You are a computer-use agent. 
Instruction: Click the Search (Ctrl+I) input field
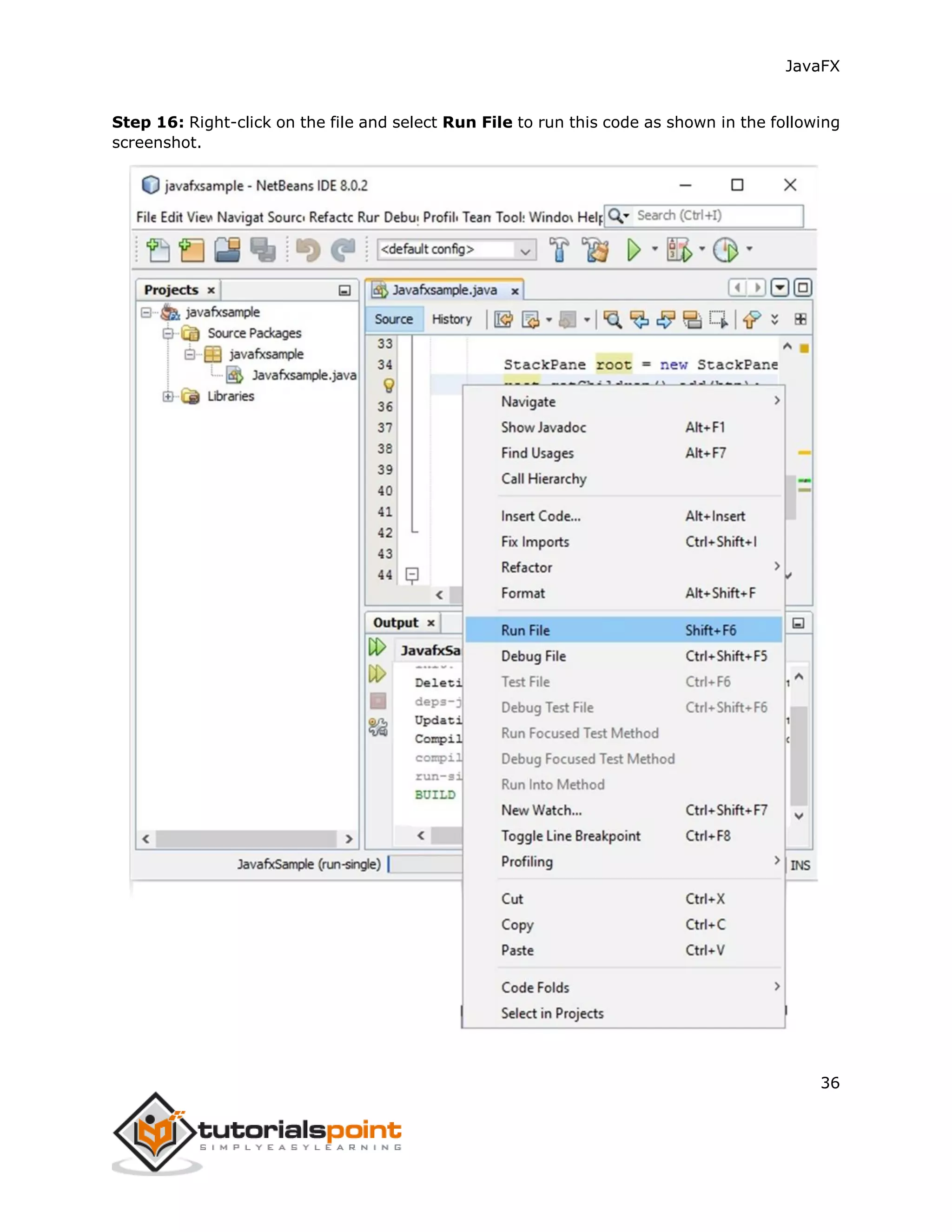pos(716,216)
